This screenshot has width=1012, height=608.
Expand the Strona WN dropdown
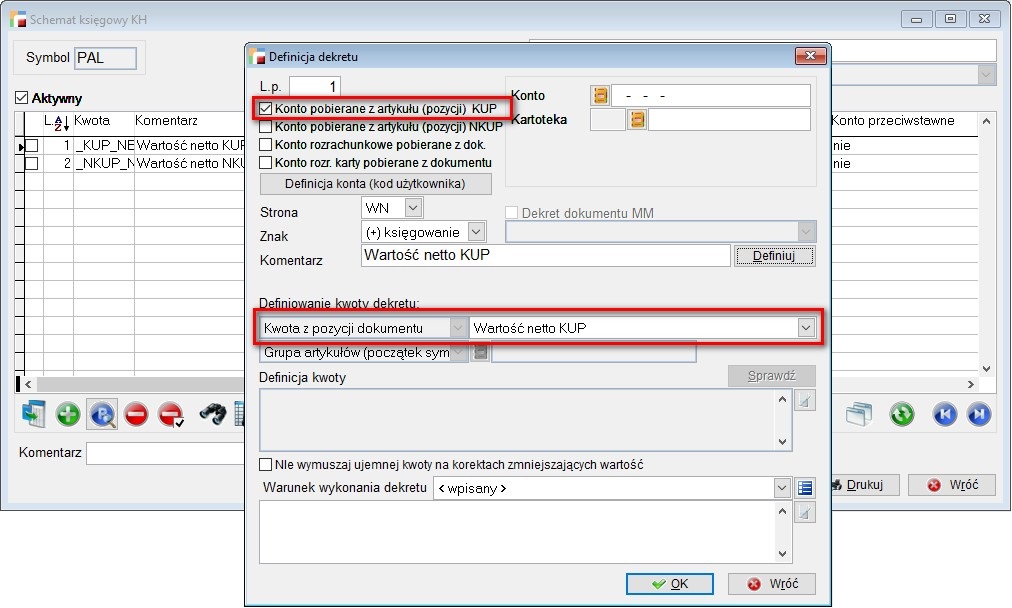(413, 208)
